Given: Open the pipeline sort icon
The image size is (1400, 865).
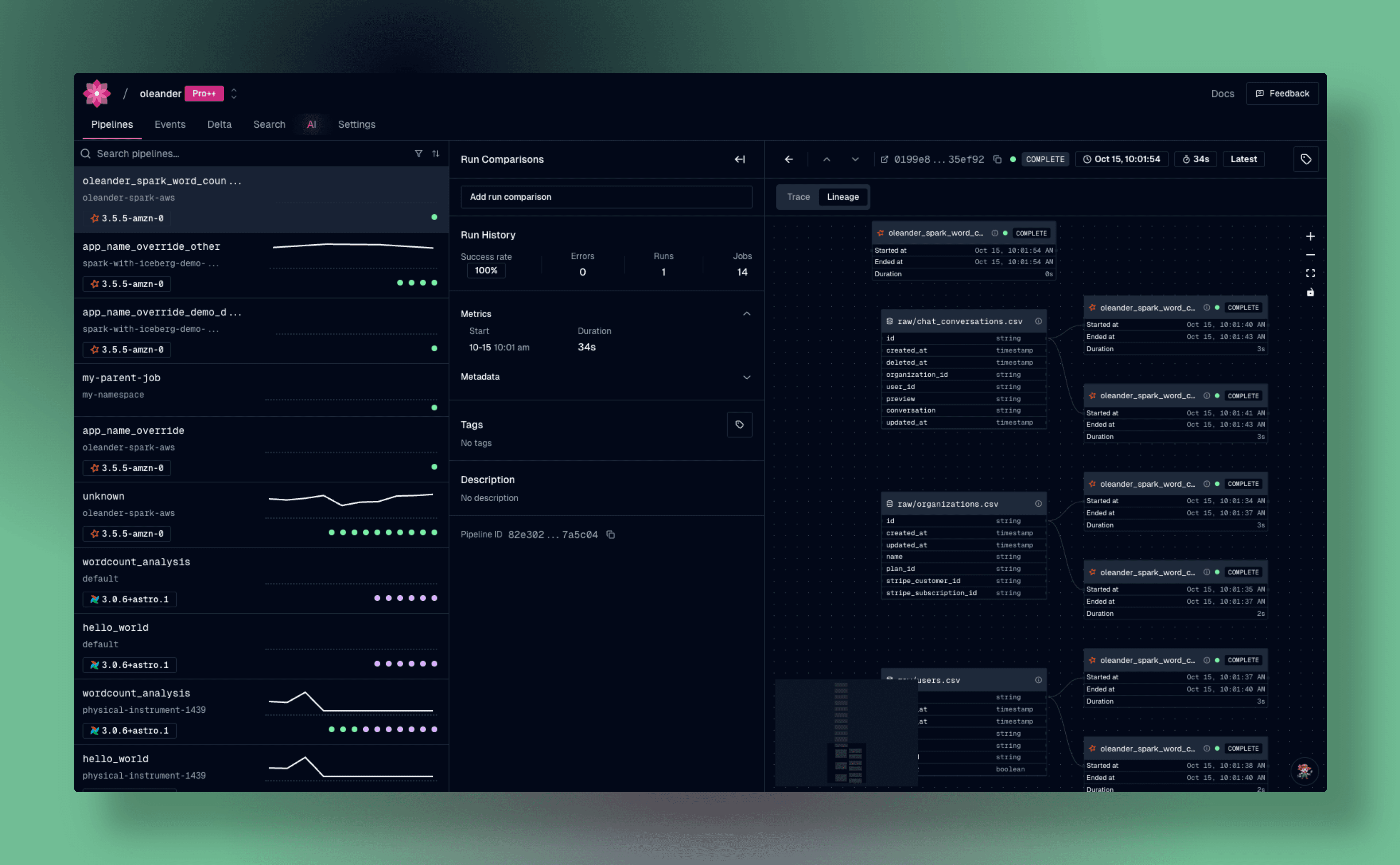Looking at the screenshot, I should (x=436, y=153).
